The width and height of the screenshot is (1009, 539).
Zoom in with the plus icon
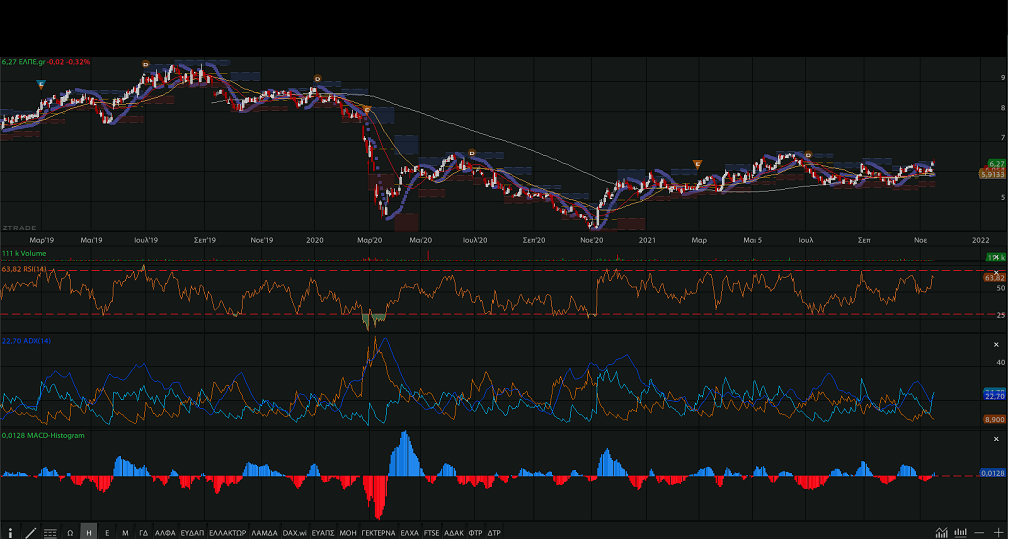tap(999, 532)
